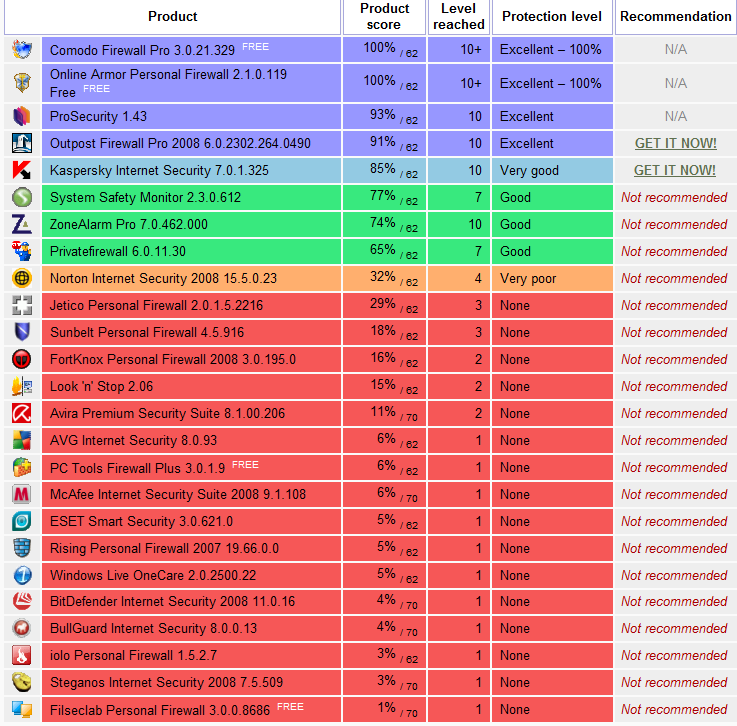The width and height of the screenshot is (737, 726).
Task: Click Very good protection level for Kaspersky
Action: (529, 171)
